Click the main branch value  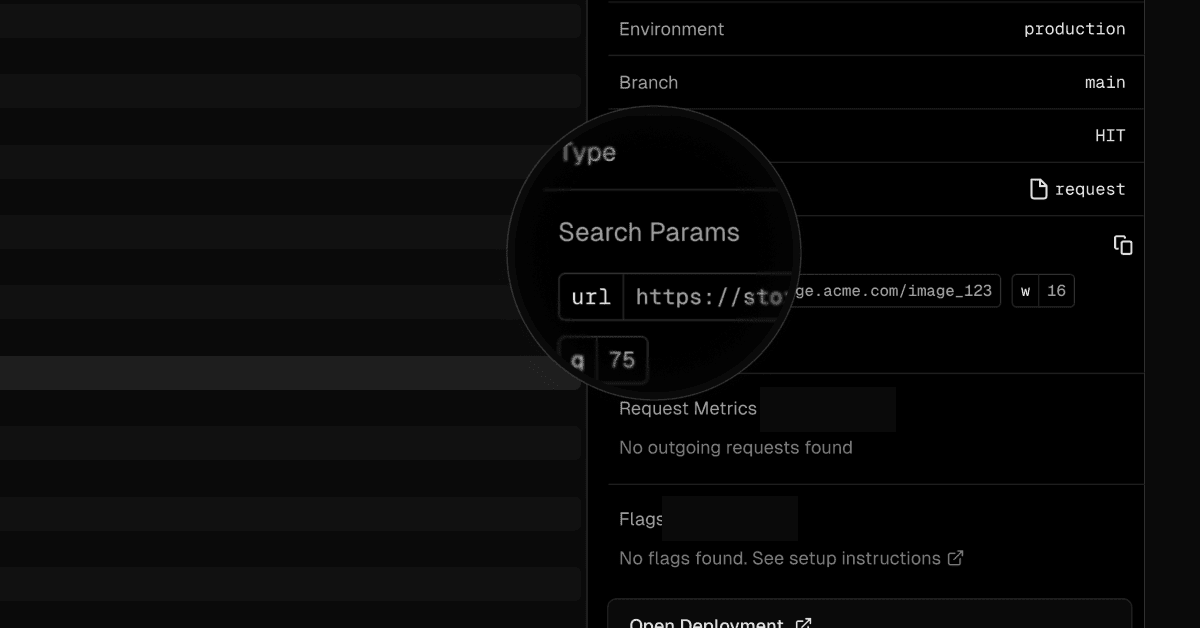1104,83
